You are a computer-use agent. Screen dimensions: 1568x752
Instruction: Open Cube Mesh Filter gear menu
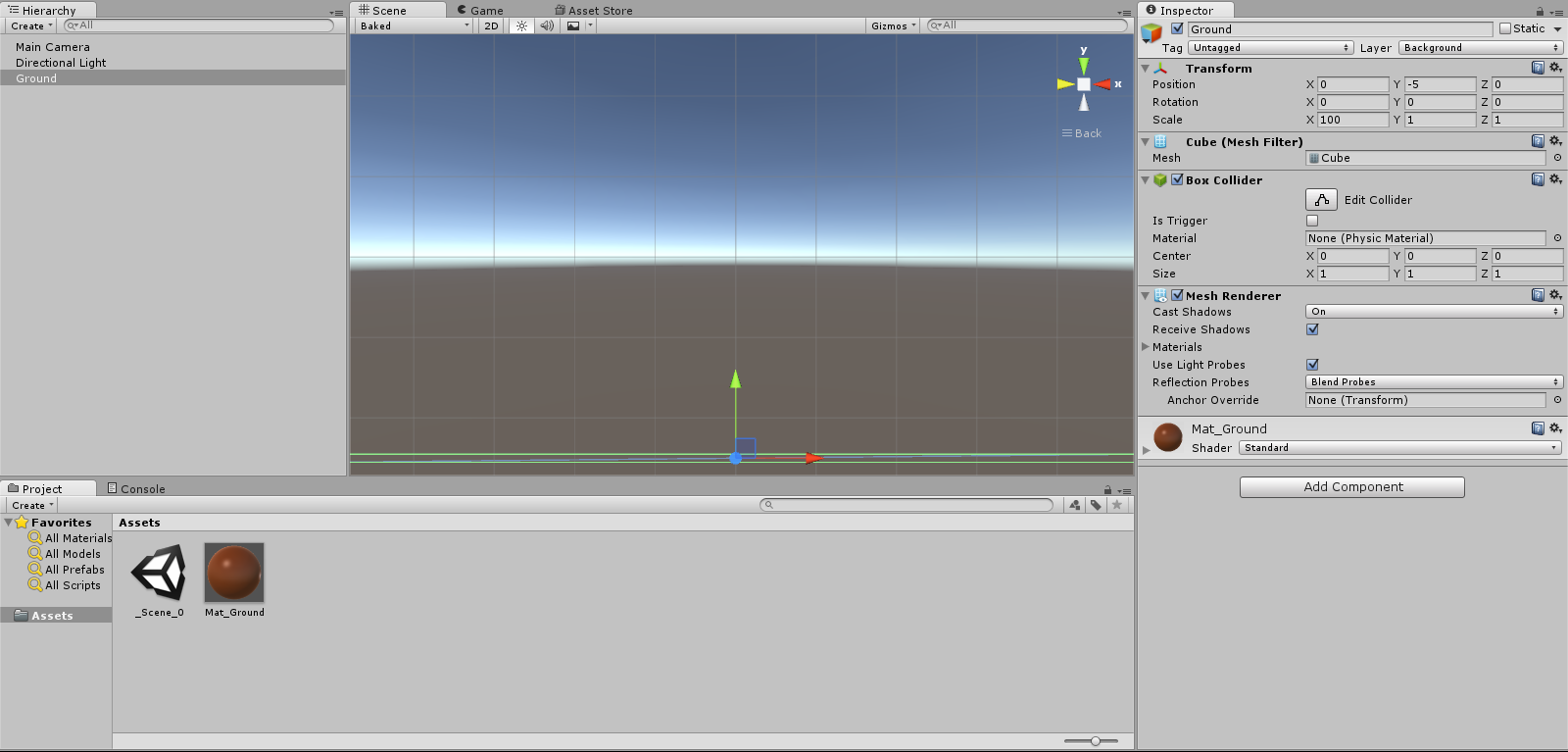(1555, 141)
